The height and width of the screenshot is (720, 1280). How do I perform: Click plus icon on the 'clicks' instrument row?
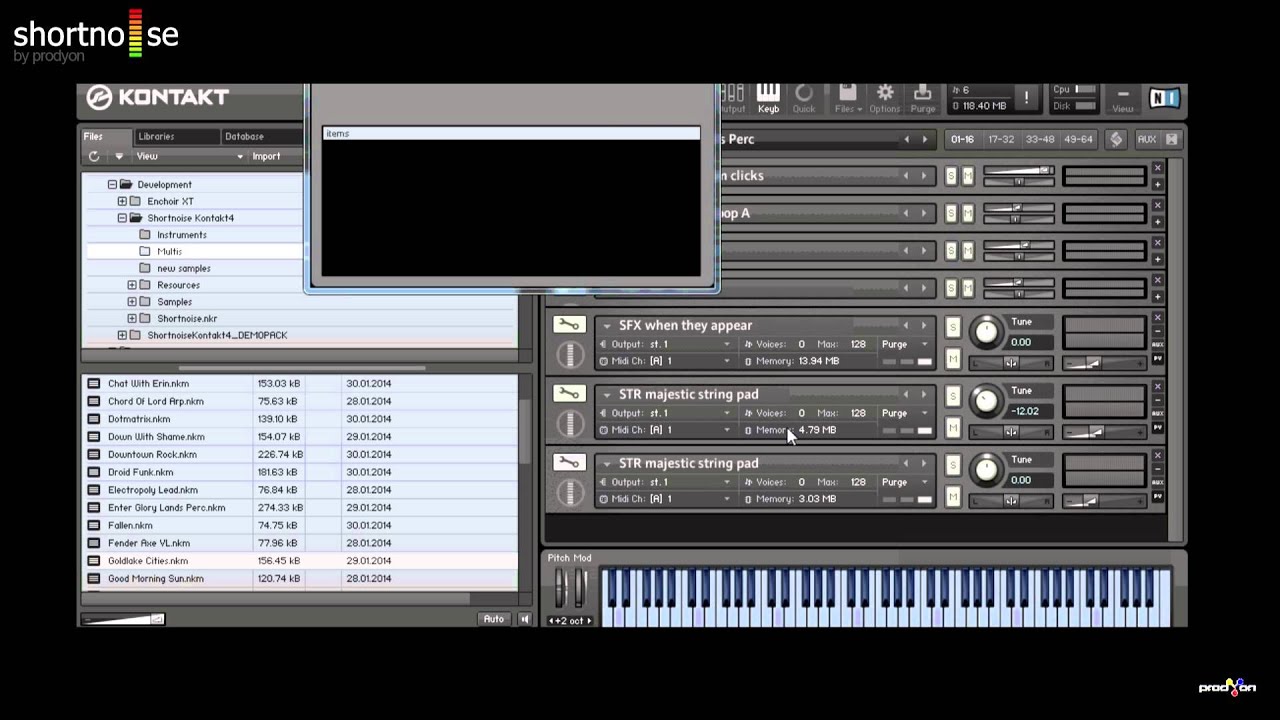(x=1158, y=184)
